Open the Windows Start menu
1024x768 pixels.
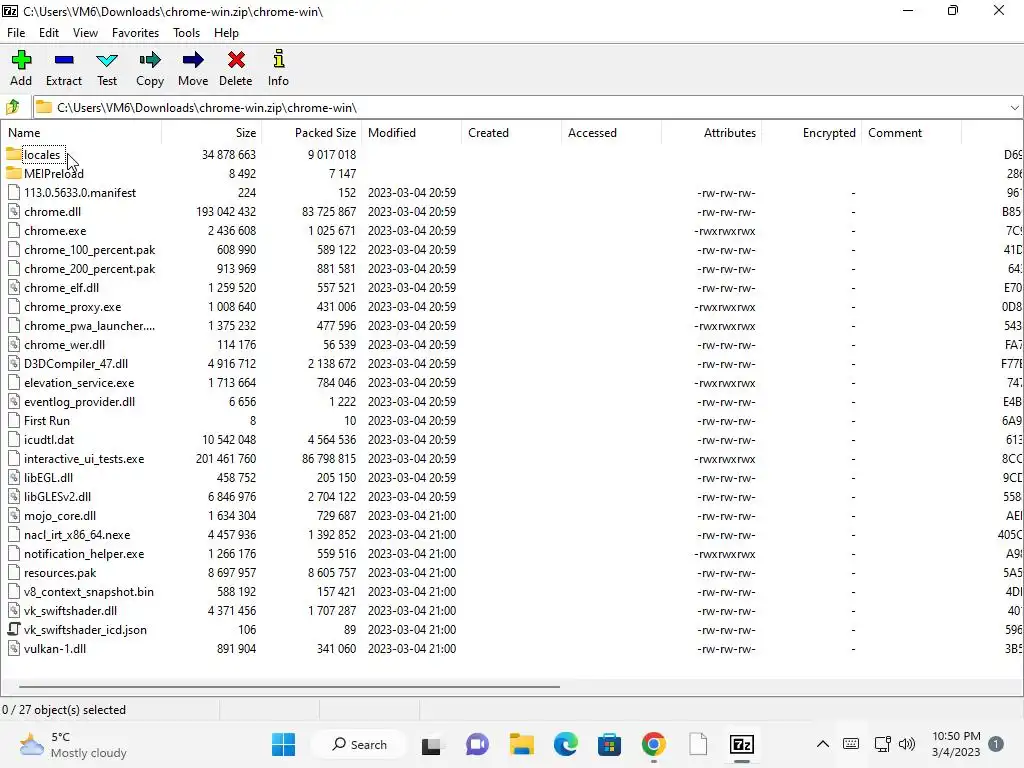tap(283, 744)
